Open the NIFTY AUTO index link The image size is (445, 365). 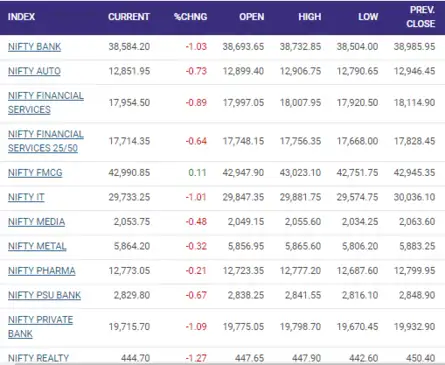tap(34, 71)
